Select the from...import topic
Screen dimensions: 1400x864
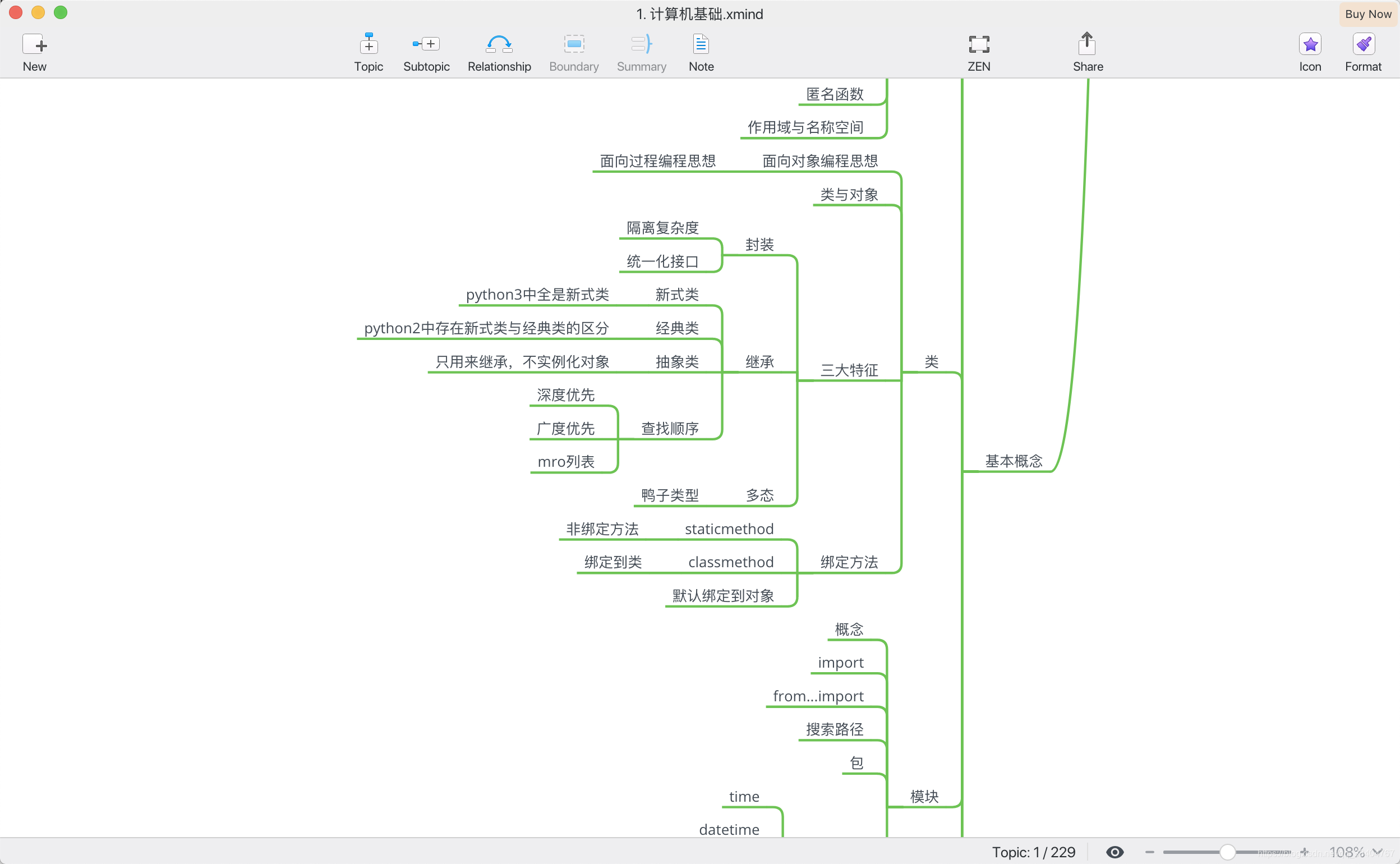[818, 696]
